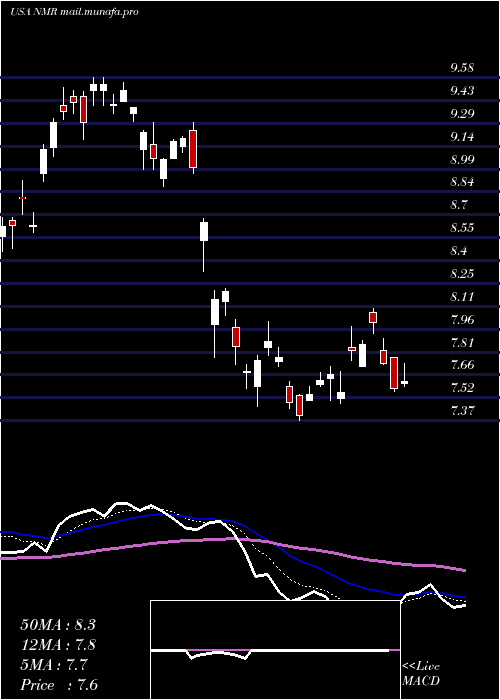This screenshot has width=500, height=700.
Task: Select the 9.14 price axis label
Action: (x=462, y=137)
